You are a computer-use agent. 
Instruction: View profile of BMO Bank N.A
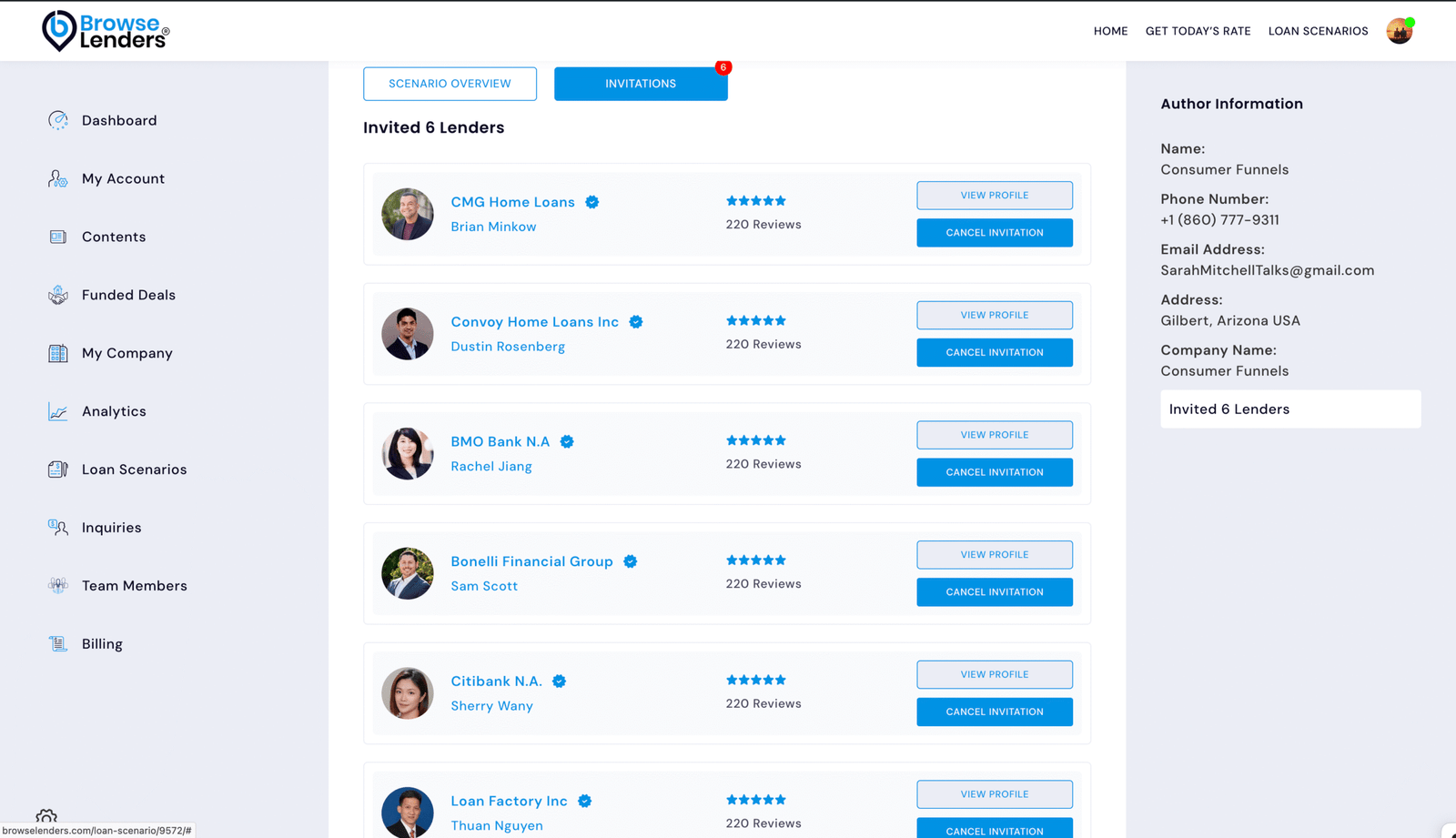(995, 435)
